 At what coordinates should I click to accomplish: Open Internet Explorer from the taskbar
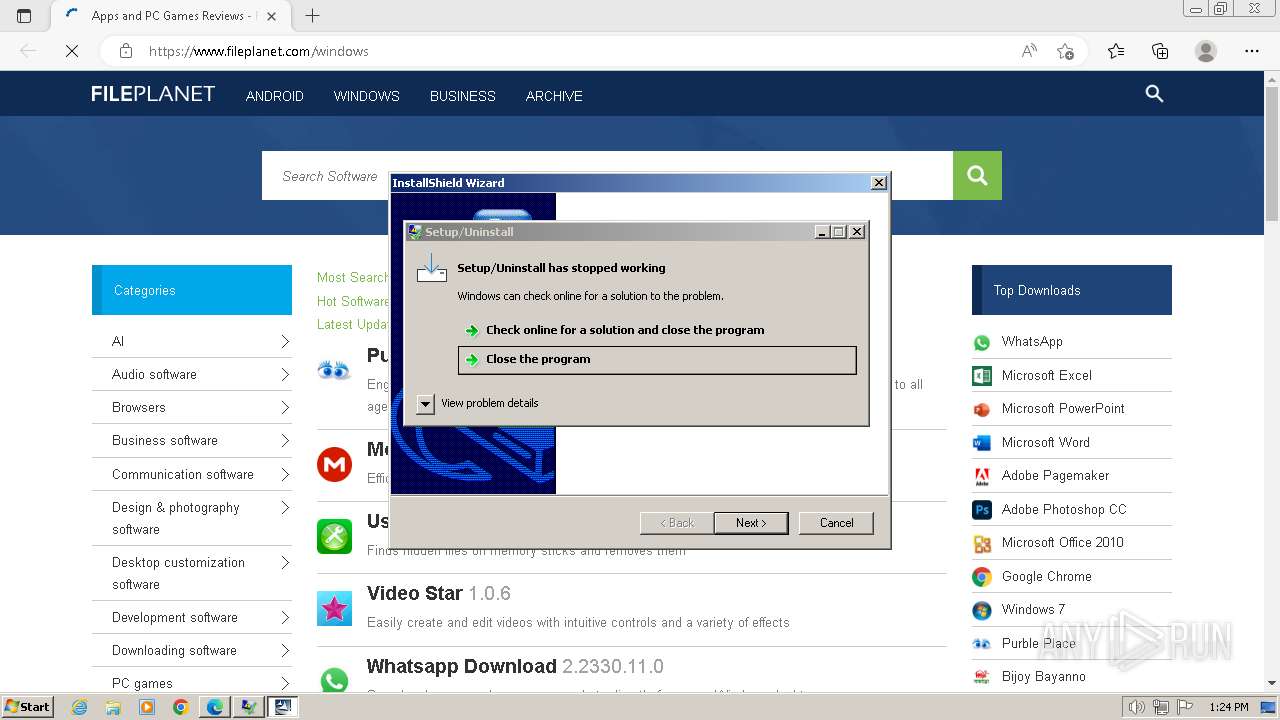pos(80,707)
